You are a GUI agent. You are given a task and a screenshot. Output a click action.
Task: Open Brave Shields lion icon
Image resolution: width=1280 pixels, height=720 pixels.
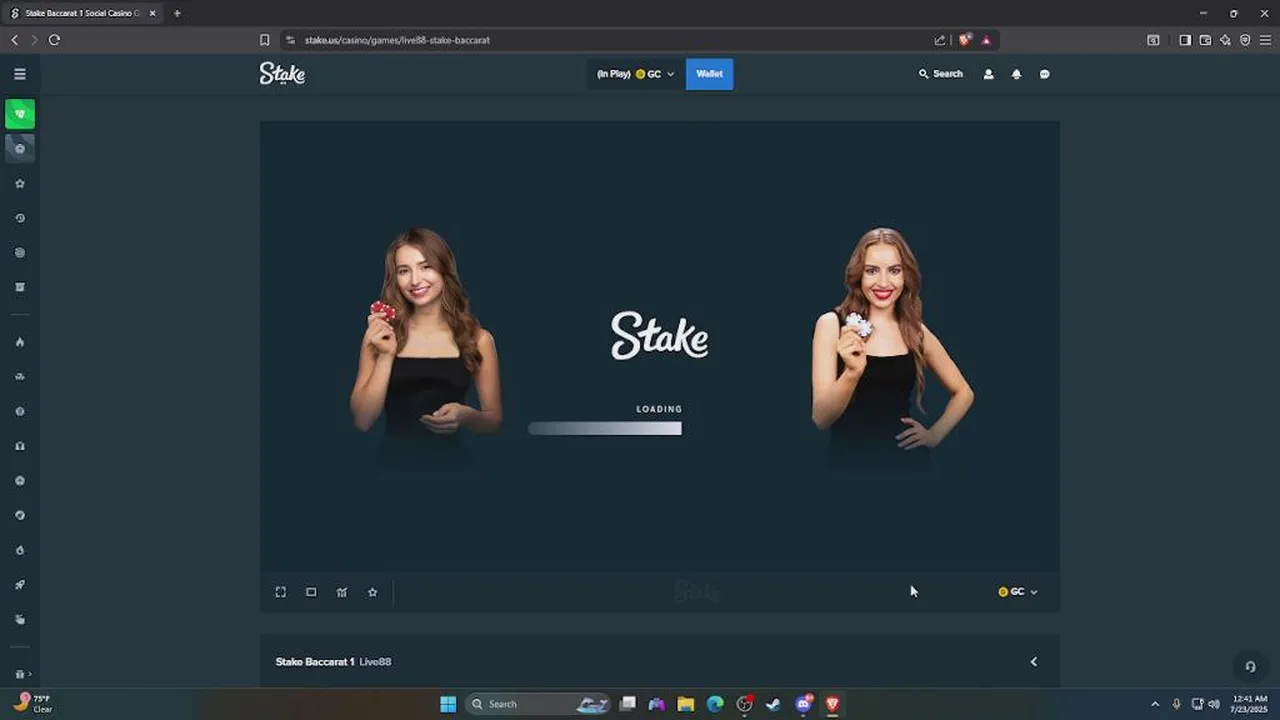(964, 40)
